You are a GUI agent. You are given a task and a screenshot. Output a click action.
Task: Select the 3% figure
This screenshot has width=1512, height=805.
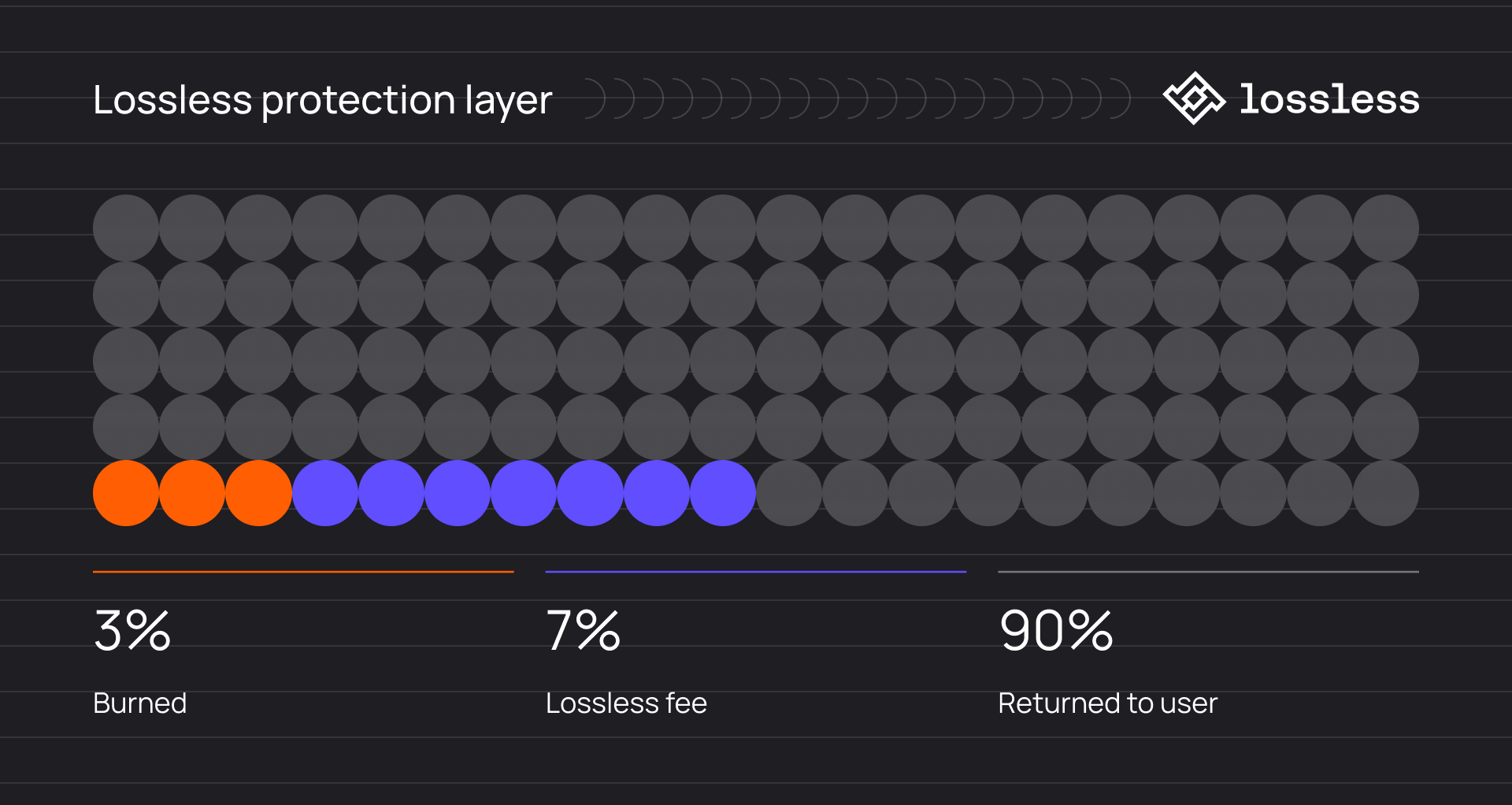[x=132, y=631]
